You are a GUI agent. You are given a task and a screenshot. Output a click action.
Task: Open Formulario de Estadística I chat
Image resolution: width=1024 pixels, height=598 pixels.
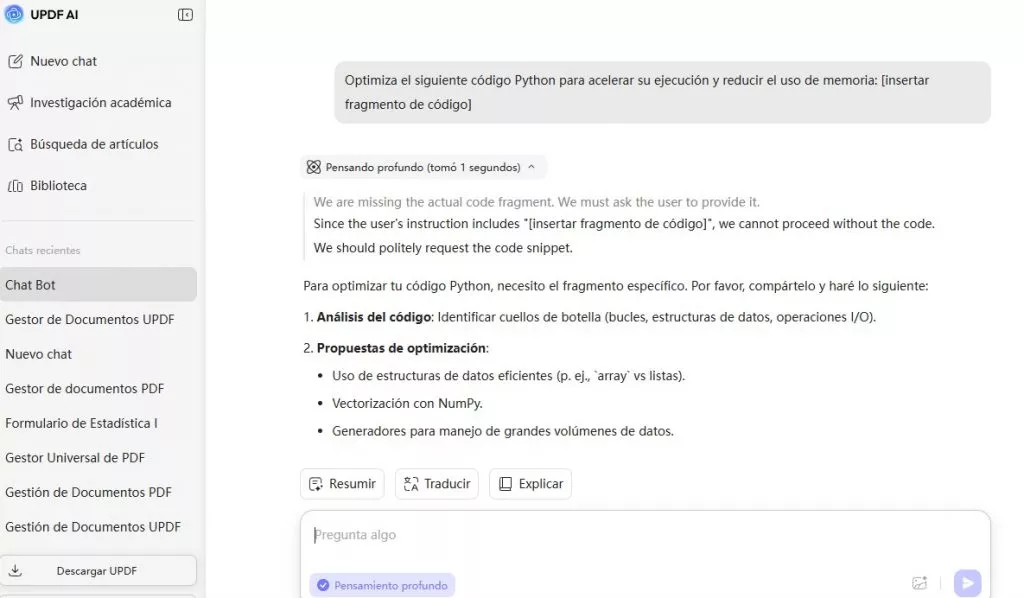pyautogui.click(x=82, y=423)
